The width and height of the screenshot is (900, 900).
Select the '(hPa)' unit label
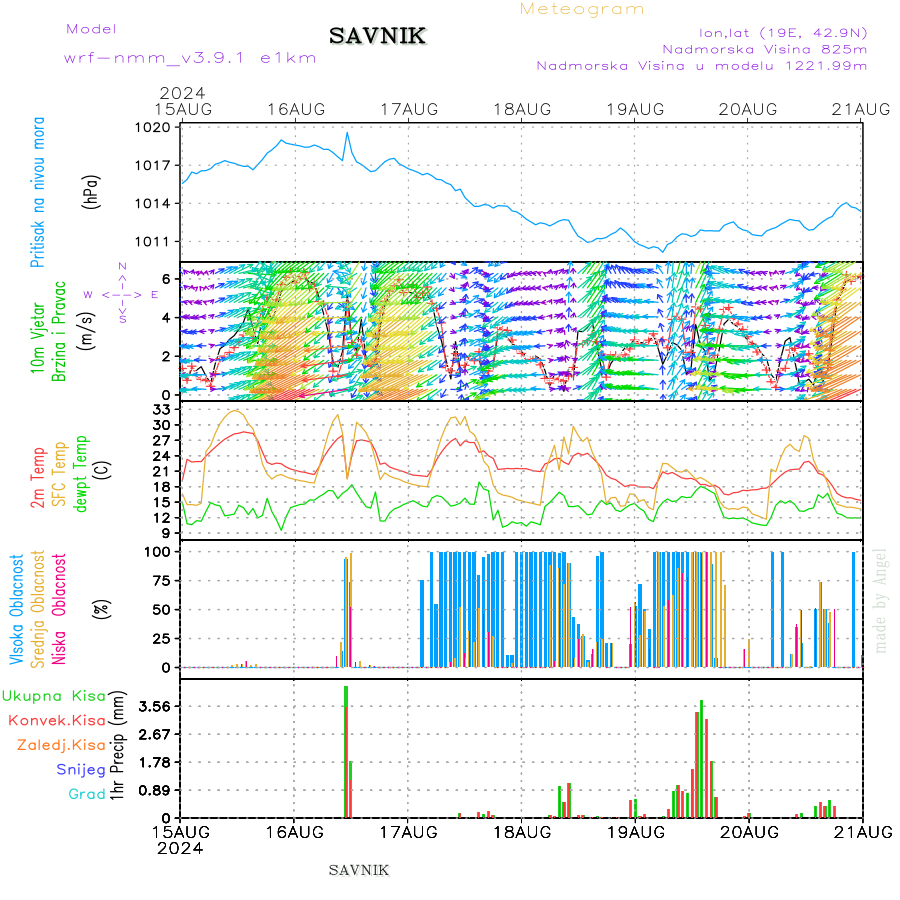coord(91,192)
